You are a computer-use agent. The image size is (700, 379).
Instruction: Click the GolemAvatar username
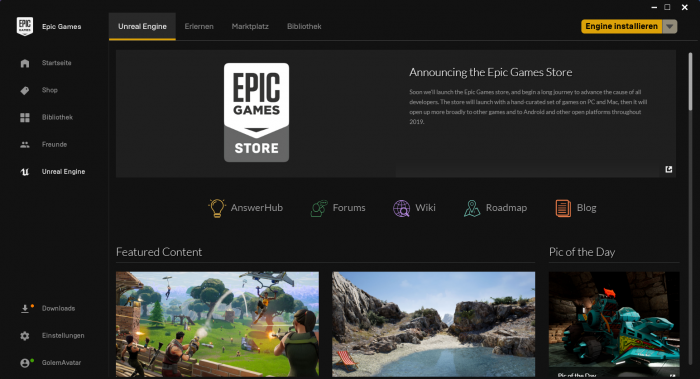[x=62, y=363]
